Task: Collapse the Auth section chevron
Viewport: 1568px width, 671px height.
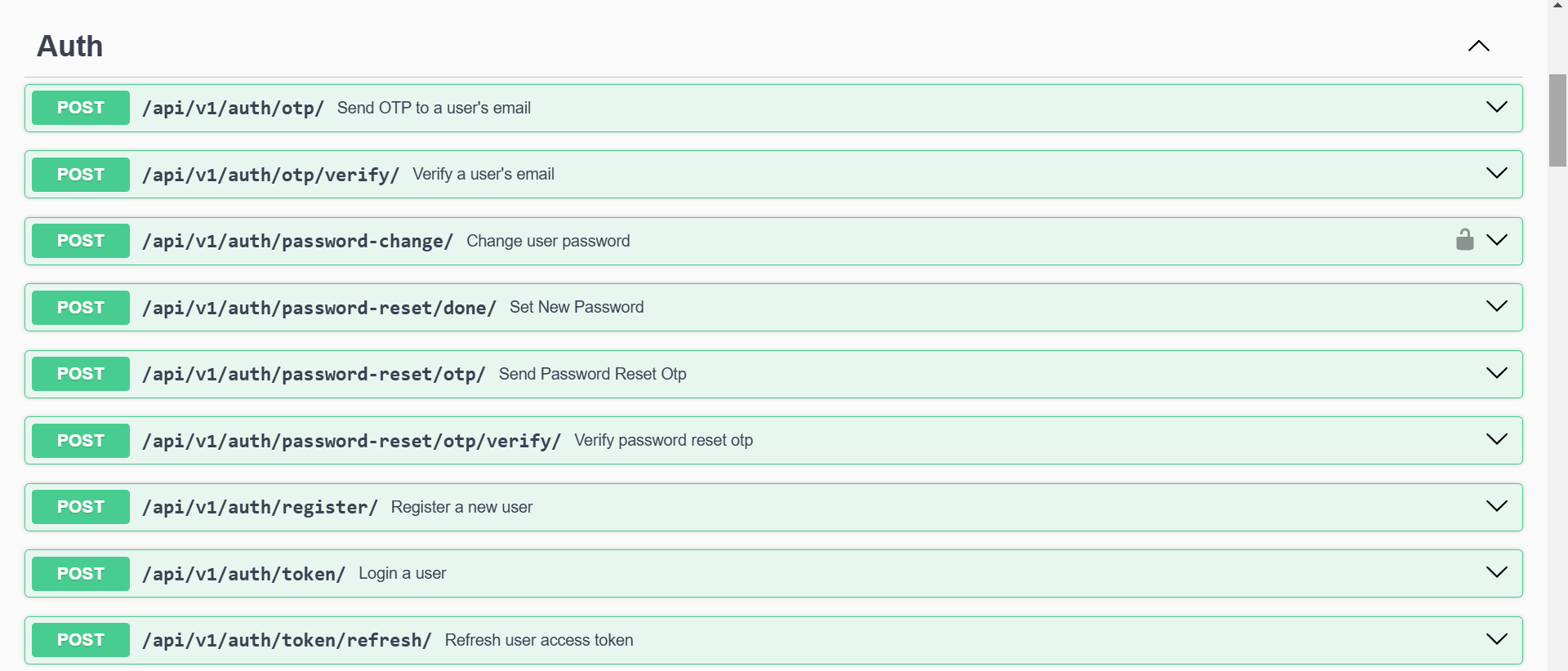Action: coord(1478,47)
